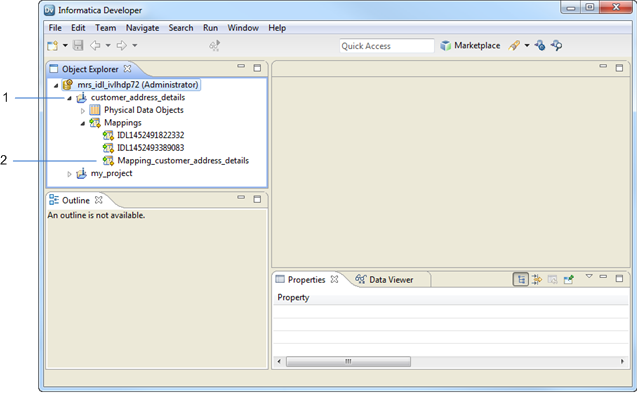Click the grayed third icon in Properties toolbar
The height and width of the screenshot is (393, 638).
click(x=552, y=279)
